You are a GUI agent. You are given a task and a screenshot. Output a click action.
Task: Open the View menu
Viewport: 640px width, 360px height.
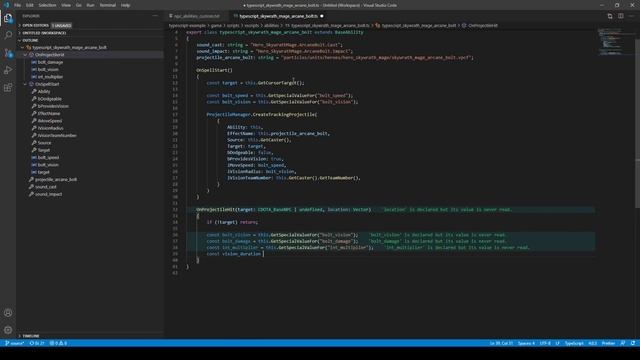[66, 5]
